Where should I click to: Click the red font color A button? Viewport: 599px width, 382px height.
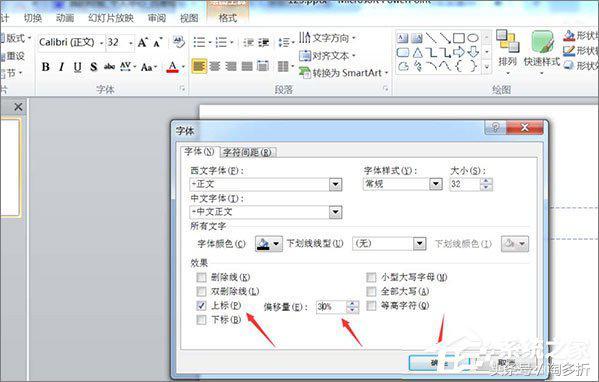click(173, 67)
